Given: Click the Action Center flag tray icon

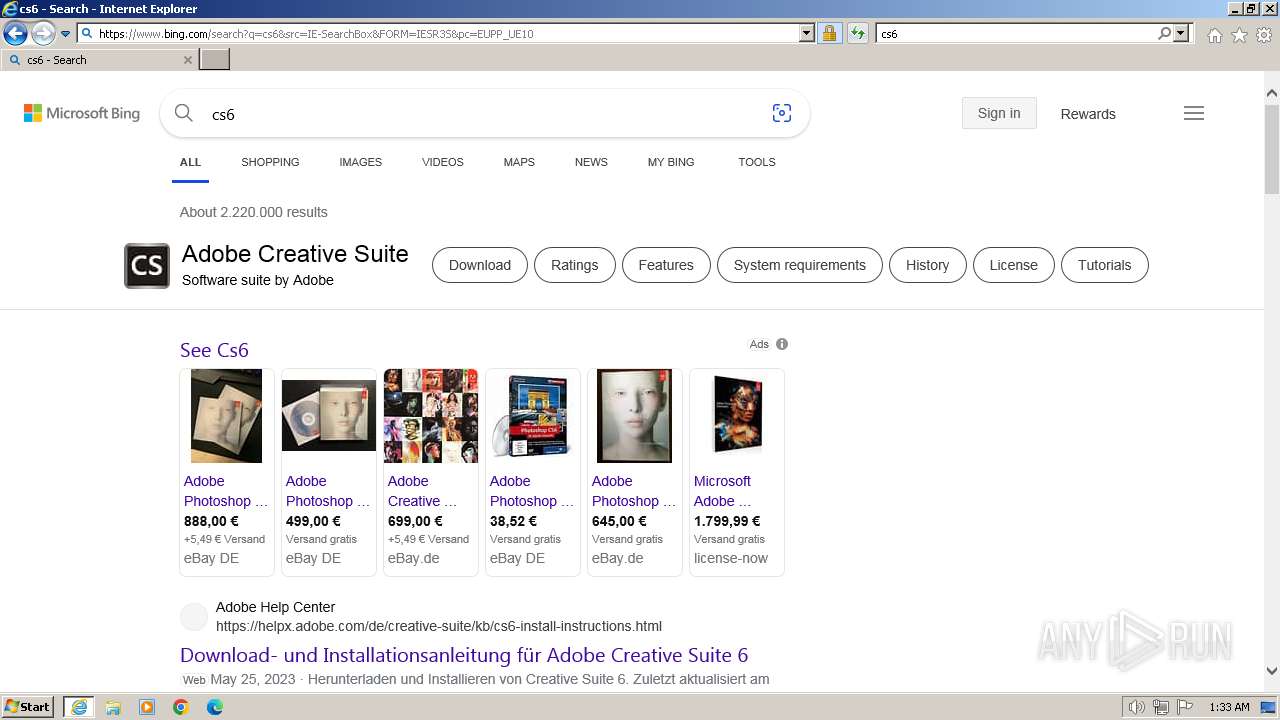Looking at the screenshot, I should (1185, 707).
